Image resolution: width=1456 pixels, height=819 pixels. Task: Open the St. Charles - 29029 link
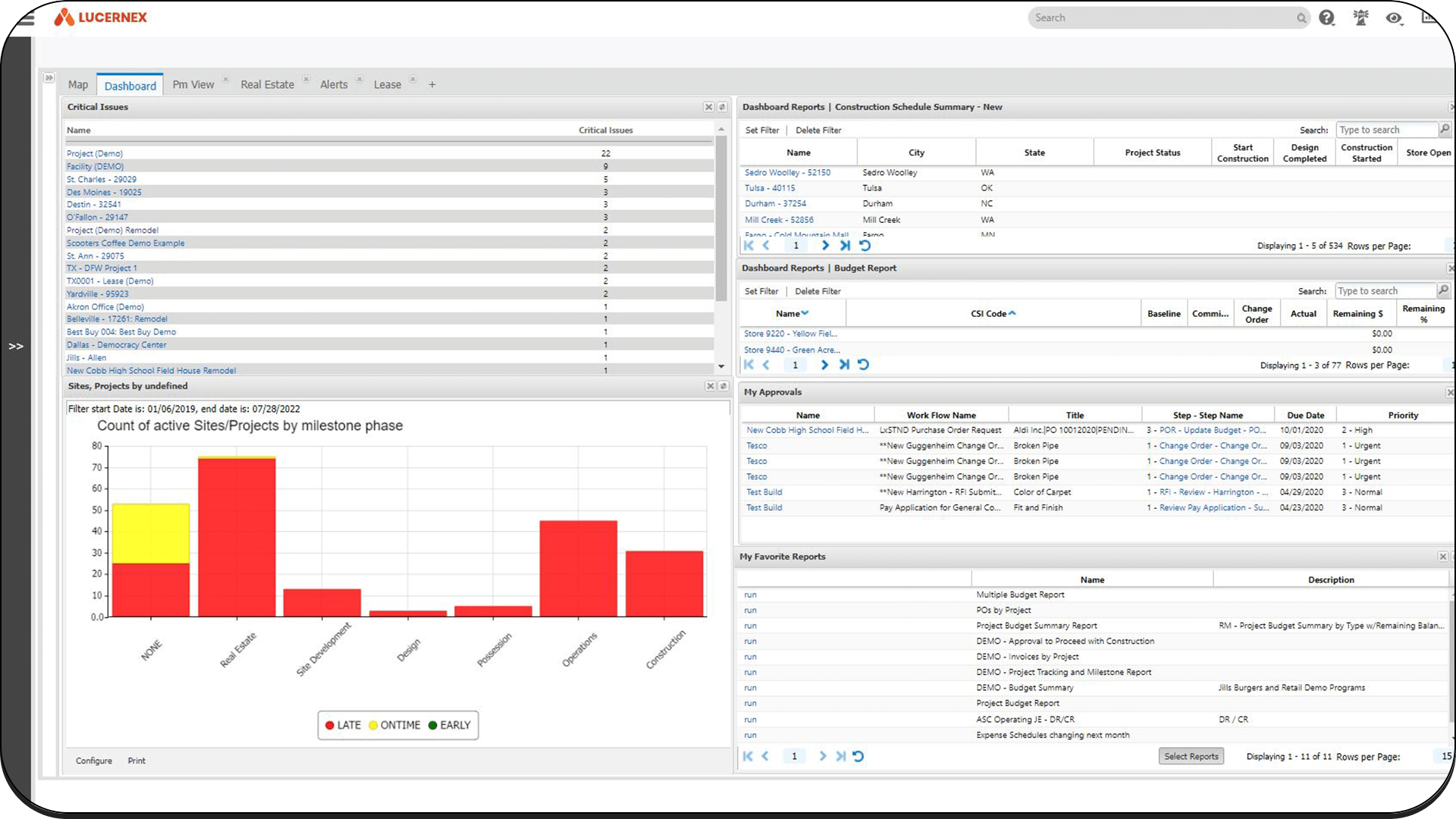(x=102, y=180)
